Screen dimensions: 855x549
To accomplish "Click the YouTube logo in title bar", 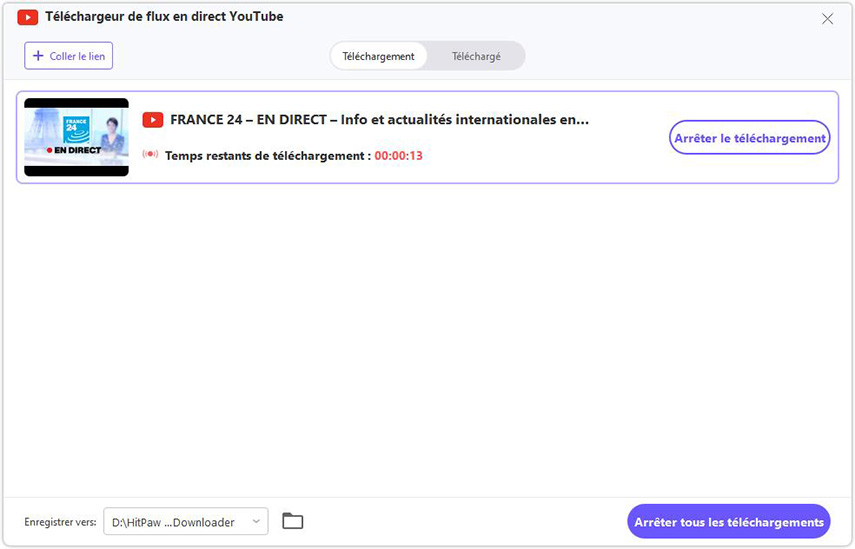I will pos(27,17).
